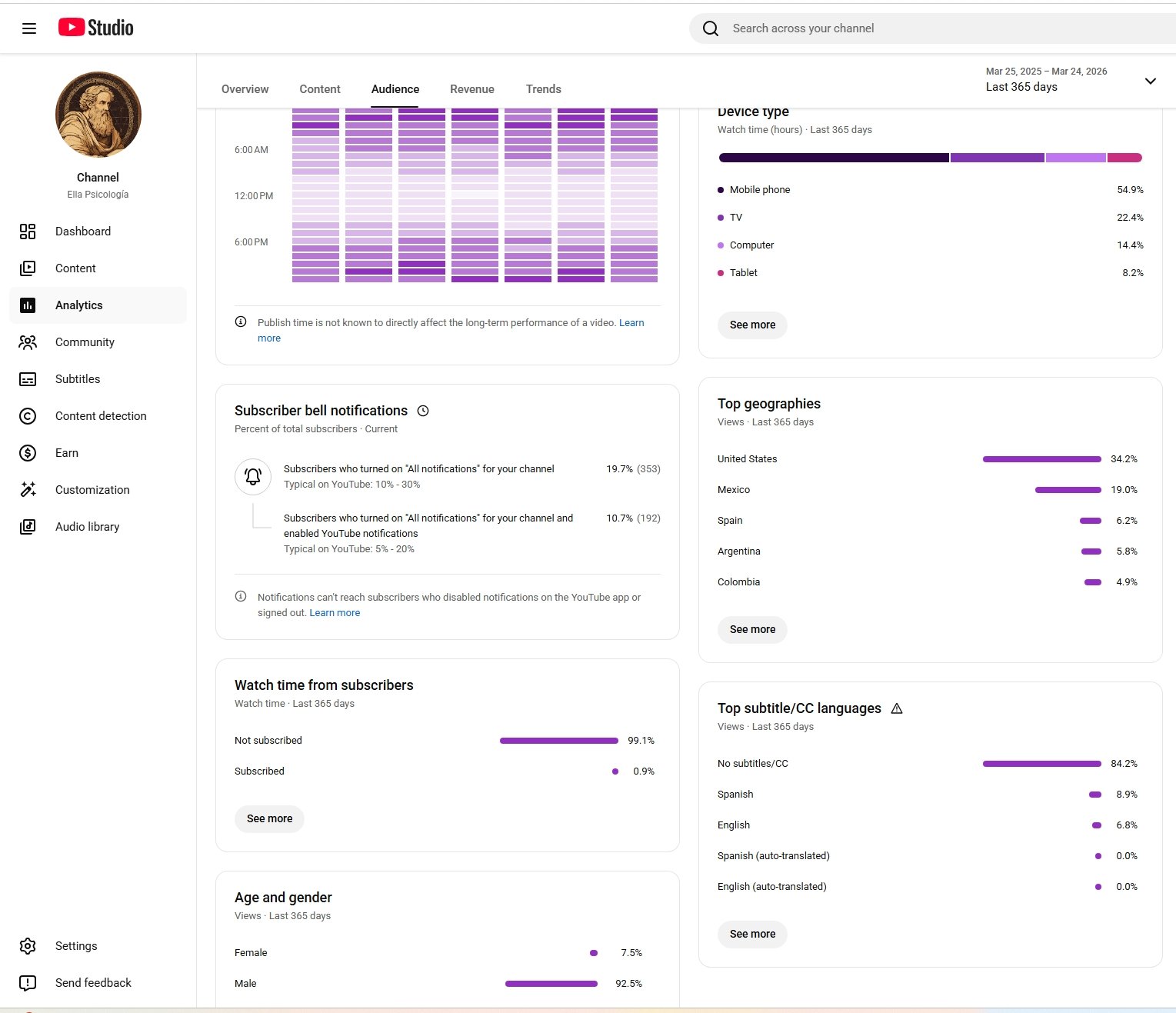Click the Mobile phone segment of device bar
1176x1013 pixels.
coord(834,158)
